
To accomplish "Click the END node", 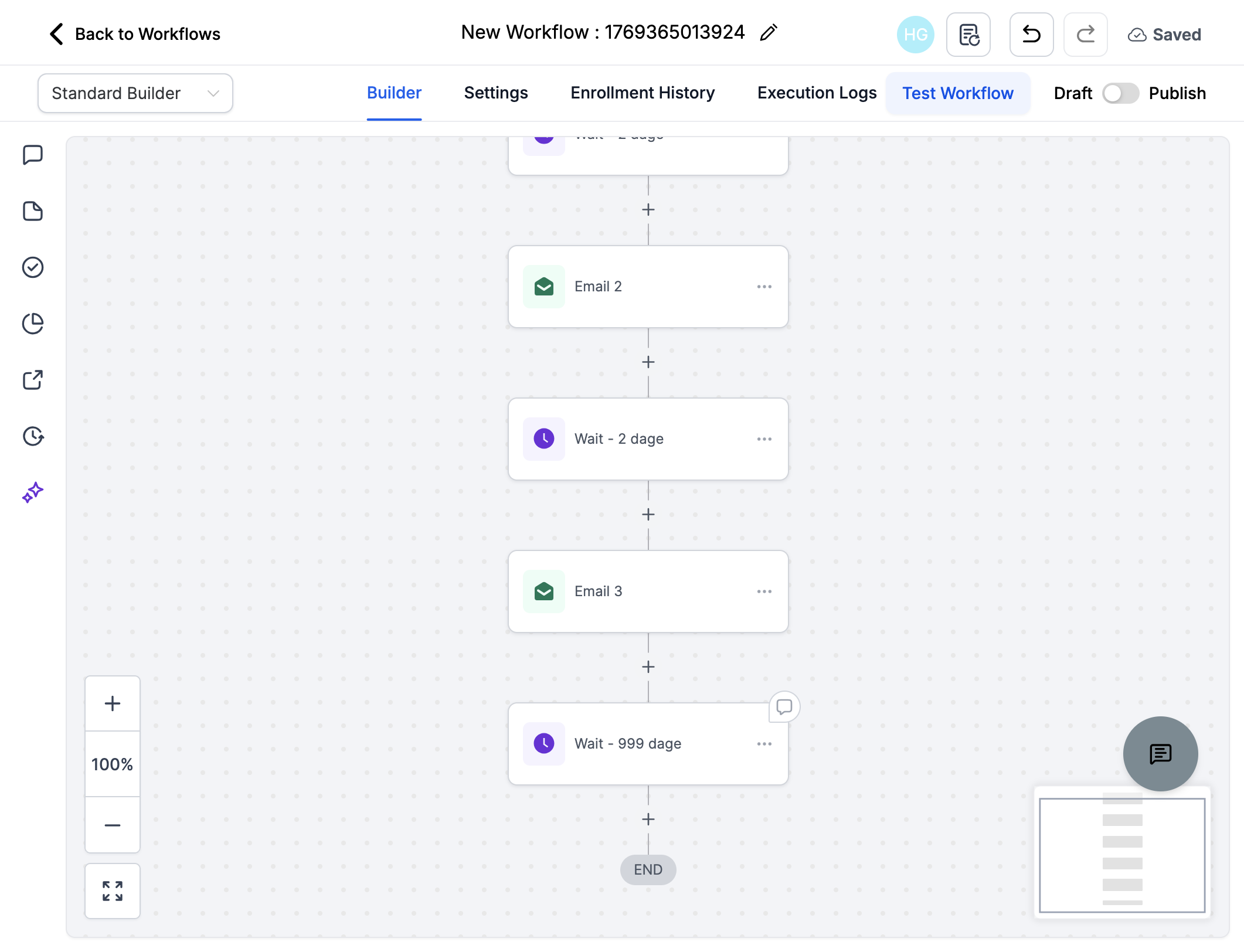I will 648,870.
